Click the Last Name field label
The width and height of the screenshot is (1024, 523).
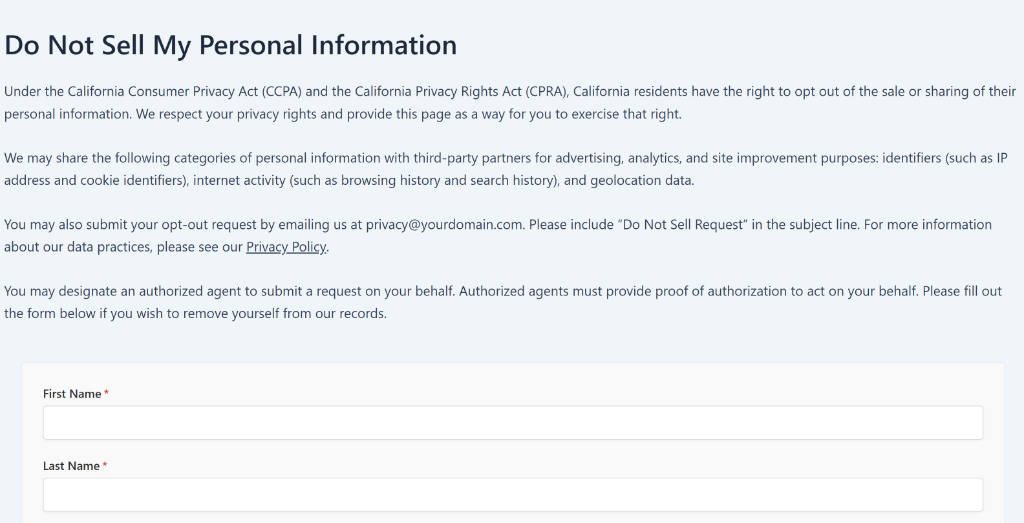click(71, 466)
